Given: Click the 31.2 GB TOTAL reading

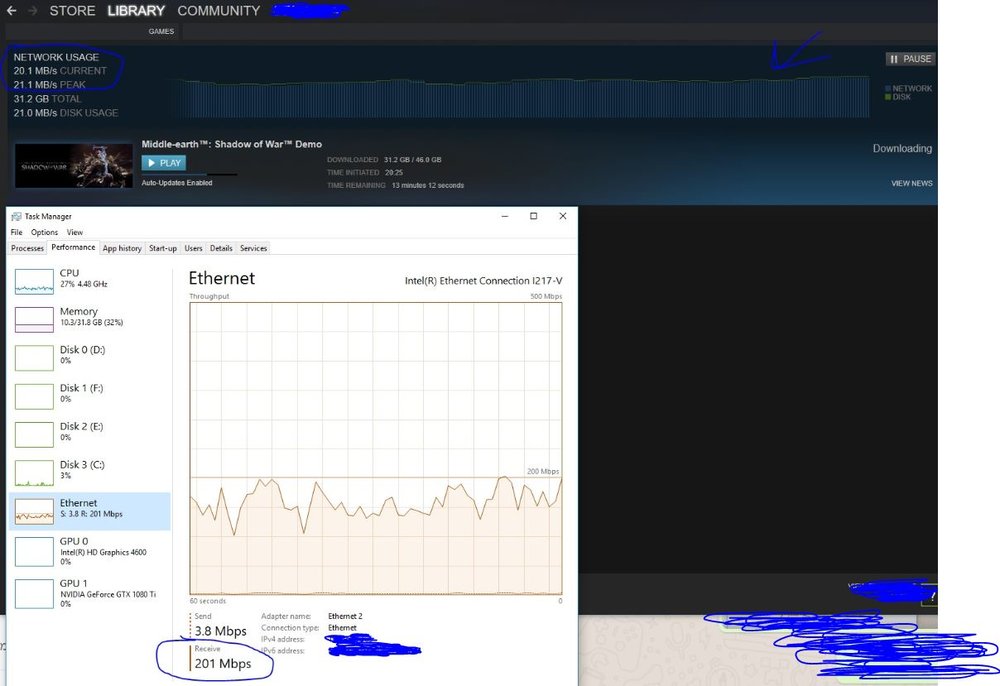Looking at the screenshot, I should pos(47,99).
